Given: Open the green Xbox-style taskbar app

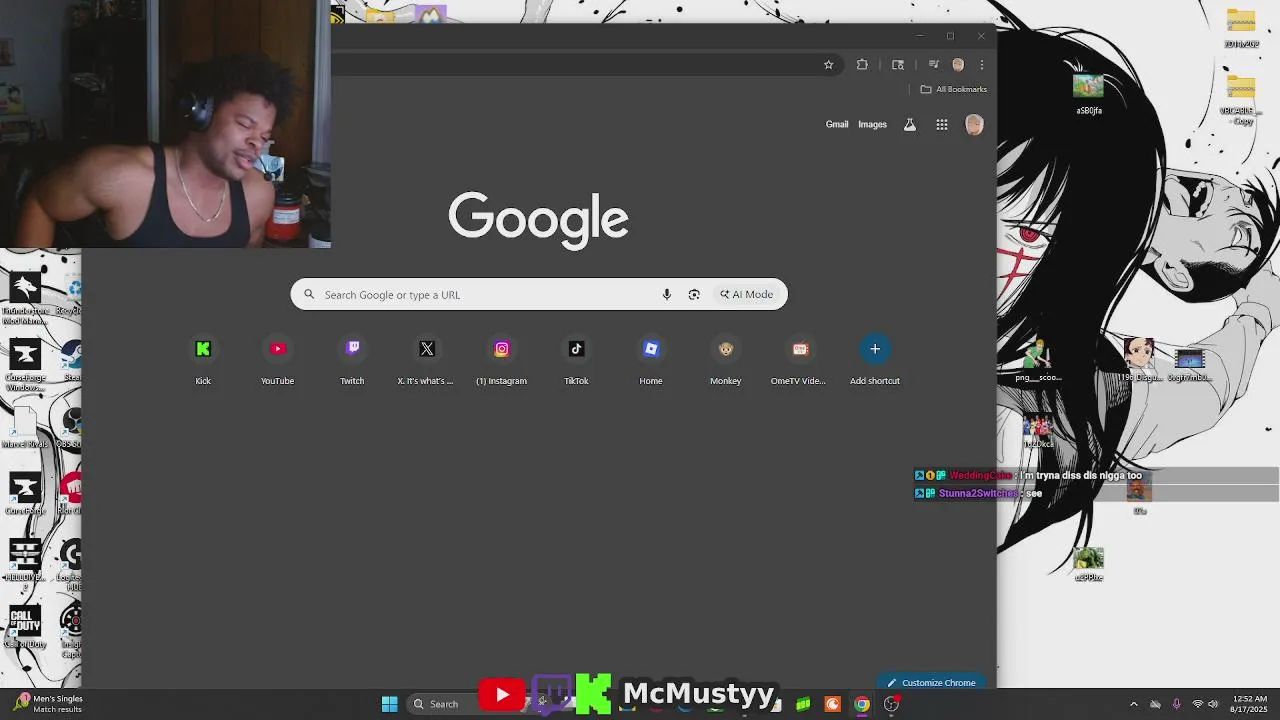Looking at the screenshot, I should click(x=803, y=704).
